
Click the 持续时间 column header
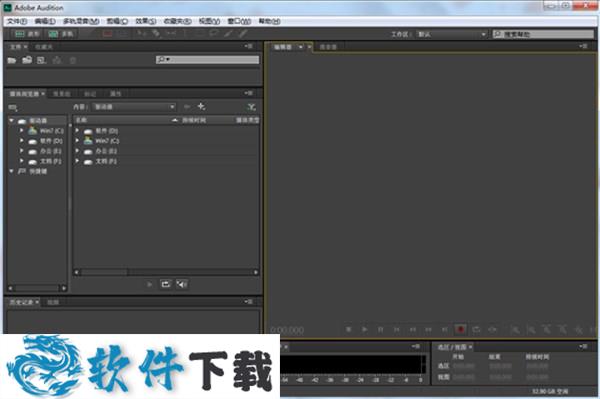click(194, 120)
